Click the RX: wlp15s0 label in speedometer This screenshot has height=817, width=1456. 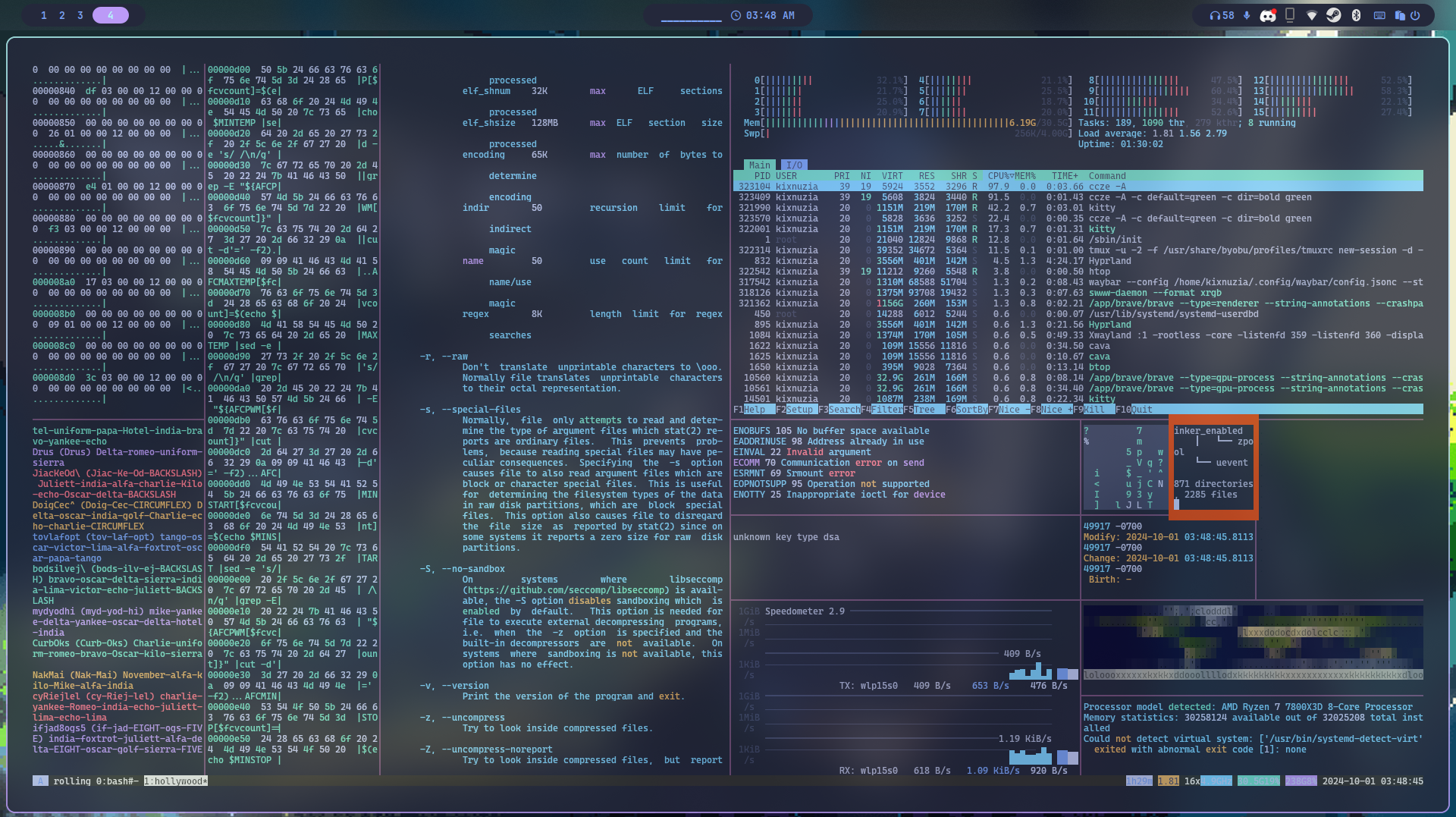[x=868, y=771]
